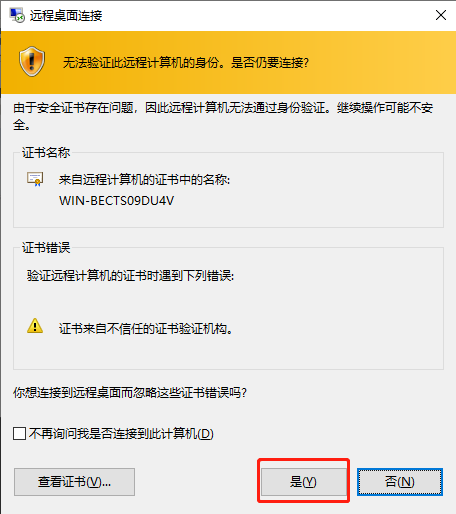Click the 不再询问我是否连接到此计算机(D) checkbox label
The image size is (456, 514).
(121, 434)
